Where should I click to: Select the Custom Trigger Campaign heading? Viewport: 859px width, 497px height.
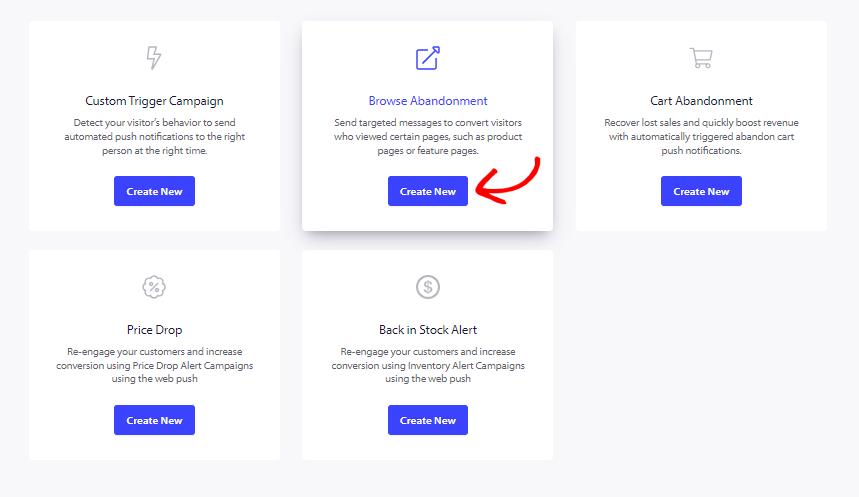click(x=154, y=101)
